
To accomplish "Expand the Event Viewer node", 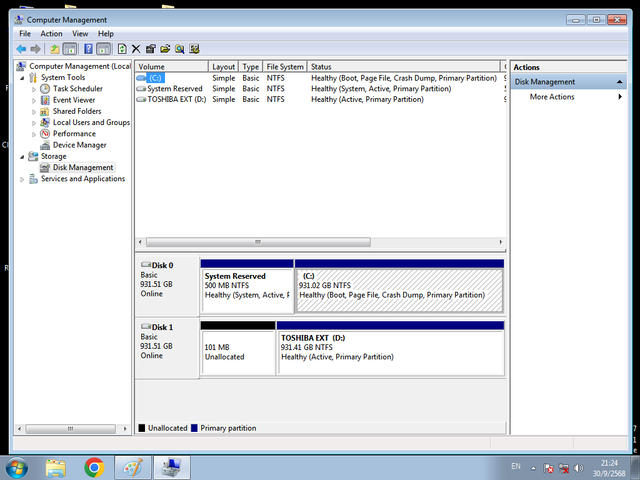I will pos(34,100).
